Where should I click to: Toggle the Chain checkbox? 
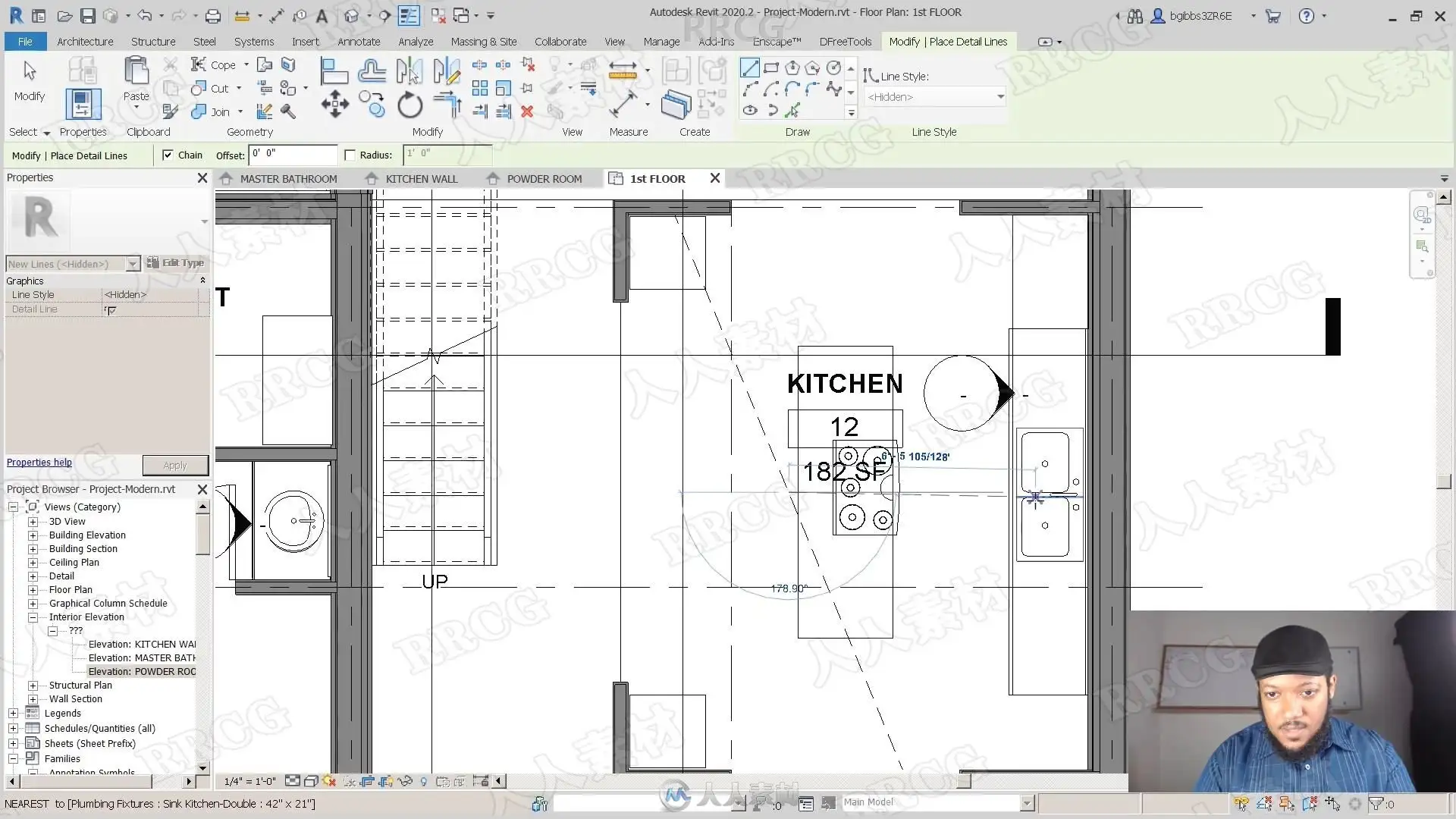pyautogui.click(x=168, y=155)
